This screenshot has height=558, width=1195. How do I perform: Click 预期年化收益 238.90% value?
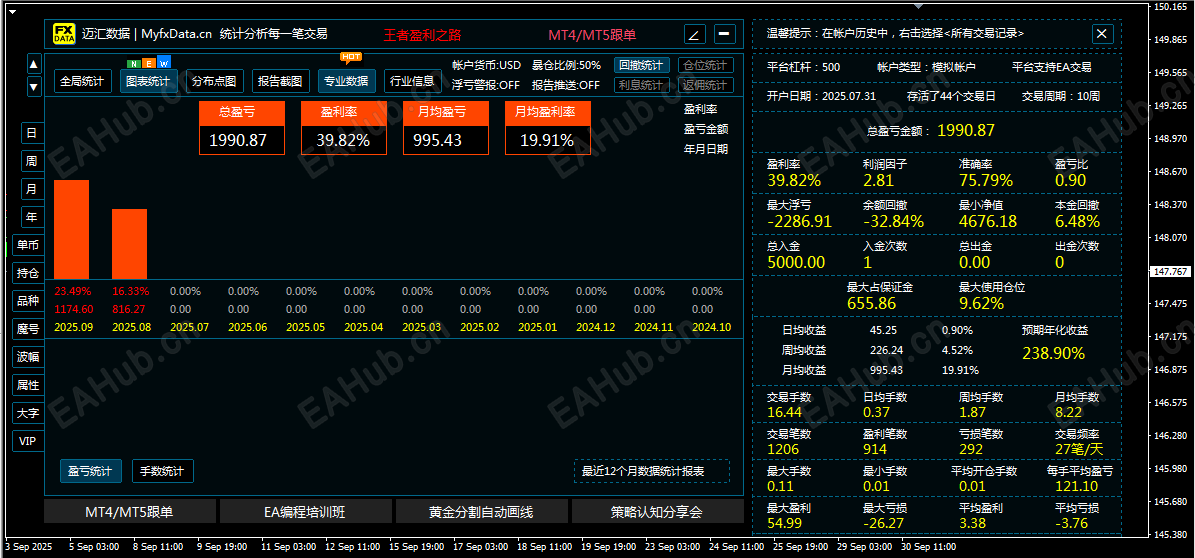[1052, 354]
